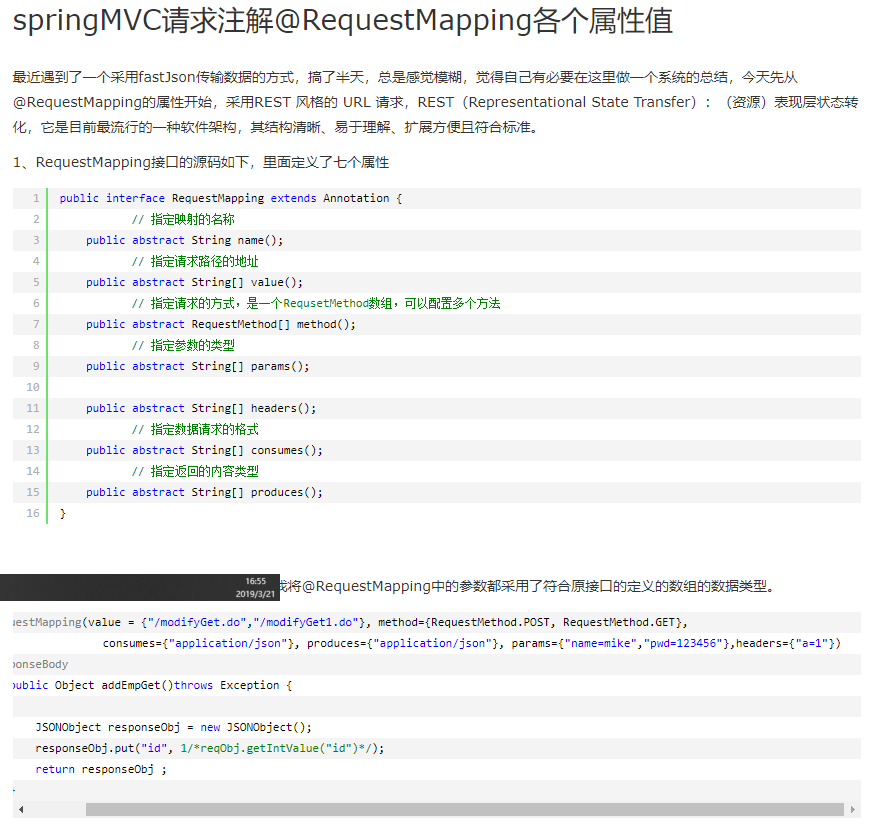
Task: Click the left arrow of horizontal scrollbar
Action: pyautogui.click(x=21, y=809)
